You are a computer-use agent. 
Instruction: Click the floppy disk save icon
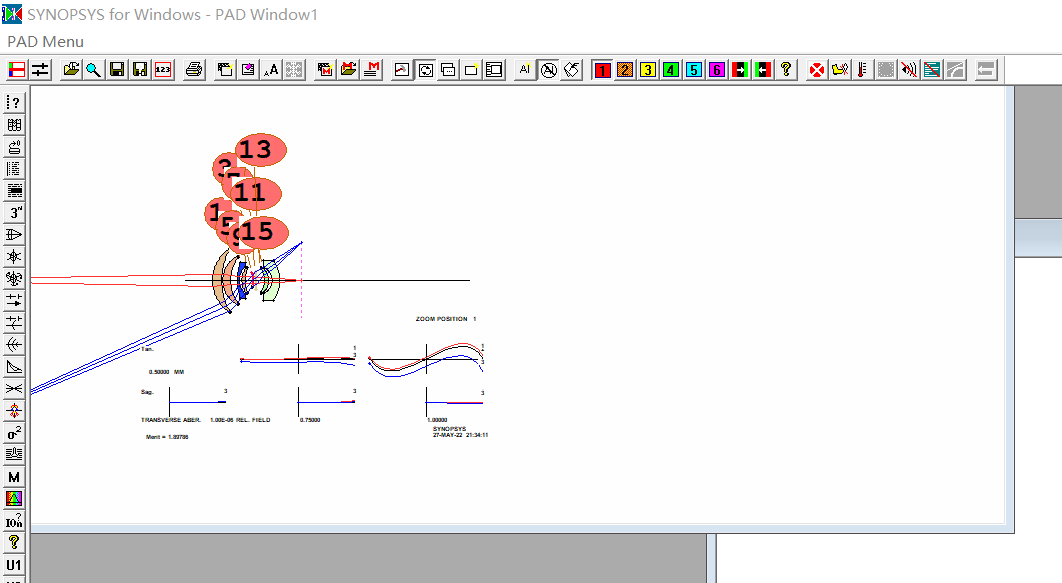(117, 70)
